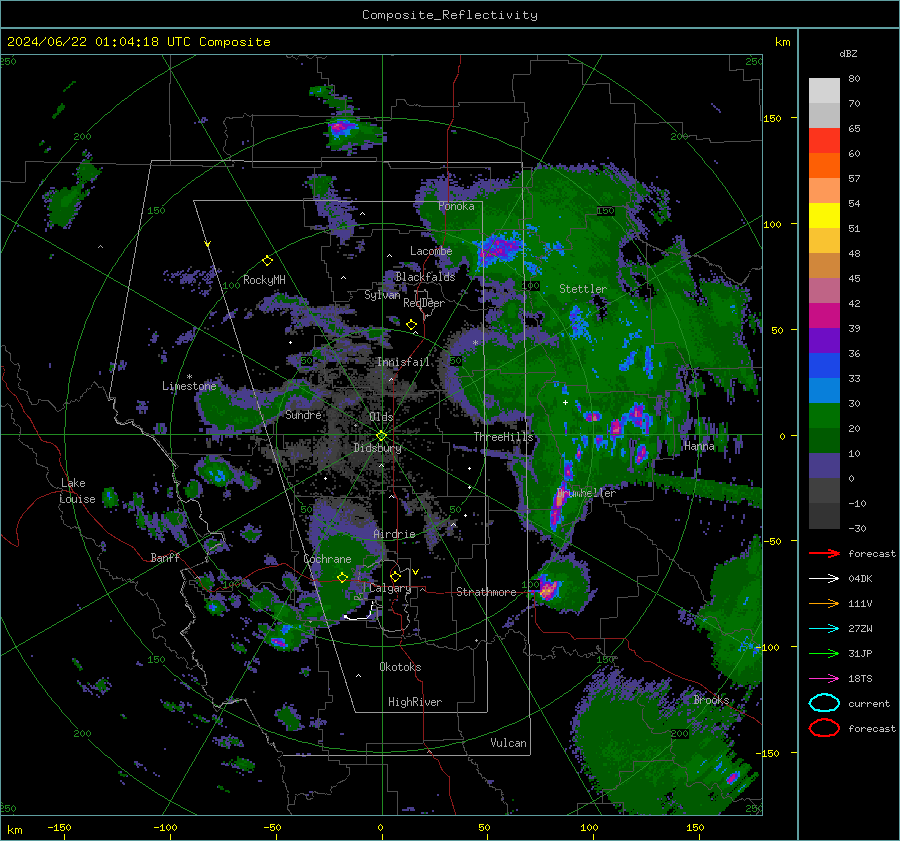Click the 'Olds' map label

(381, 416)
